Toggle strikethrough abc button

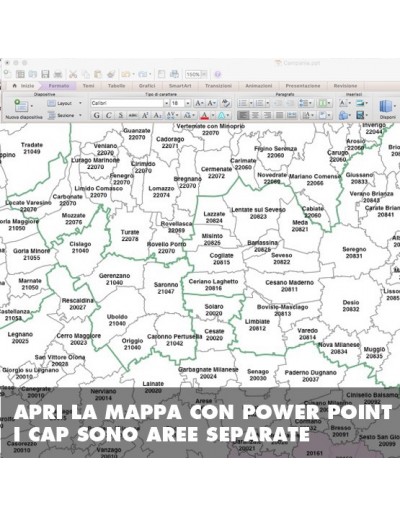click(133, 115)
